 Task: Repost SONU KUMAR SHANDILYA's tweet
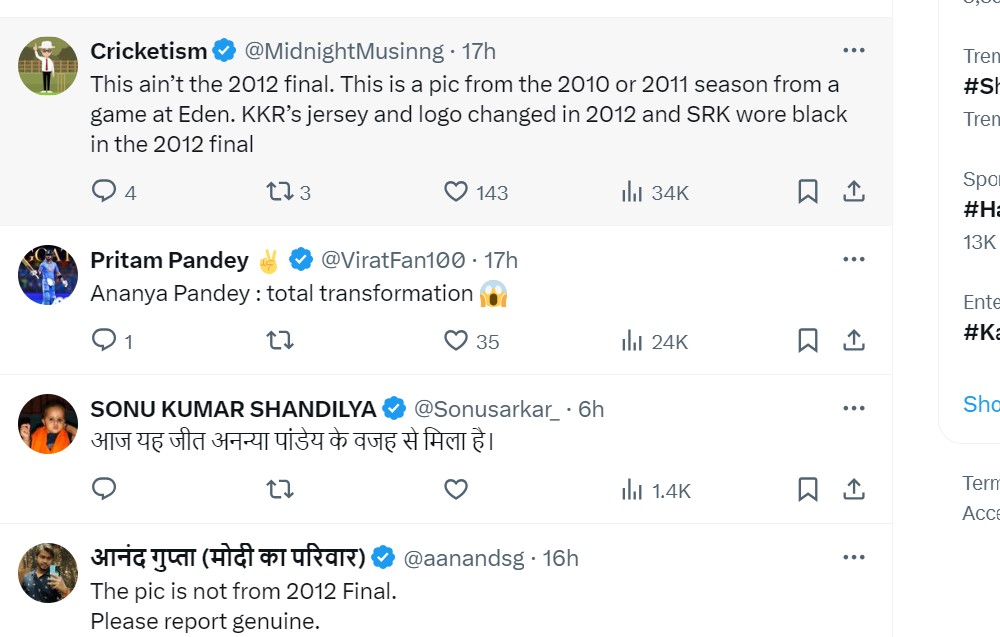pos(280,490)
